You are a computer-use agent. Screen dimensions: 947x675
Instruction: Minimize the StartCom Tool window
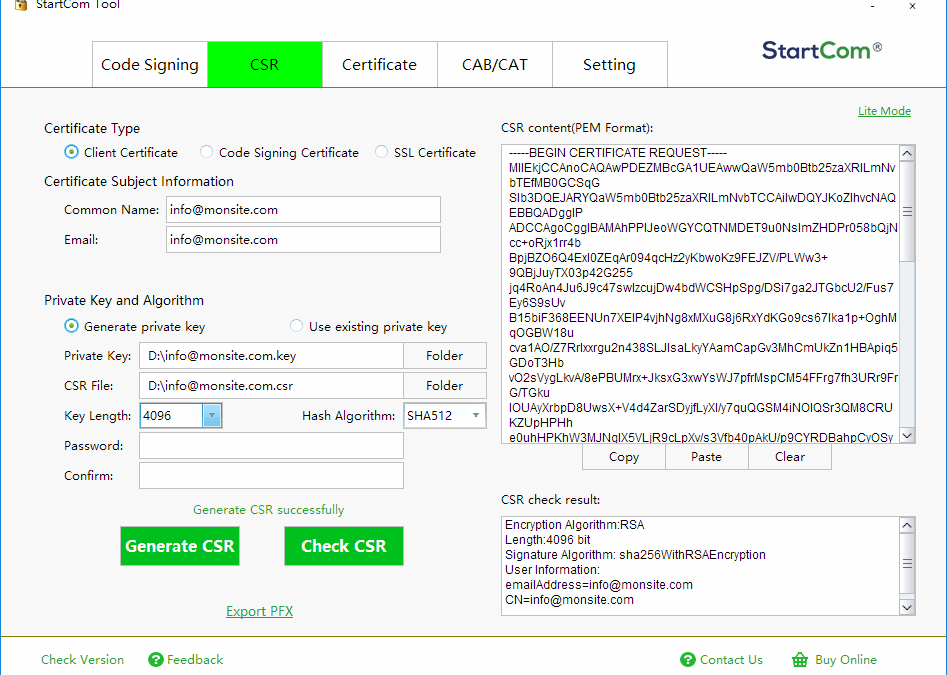tap(873, 6)
